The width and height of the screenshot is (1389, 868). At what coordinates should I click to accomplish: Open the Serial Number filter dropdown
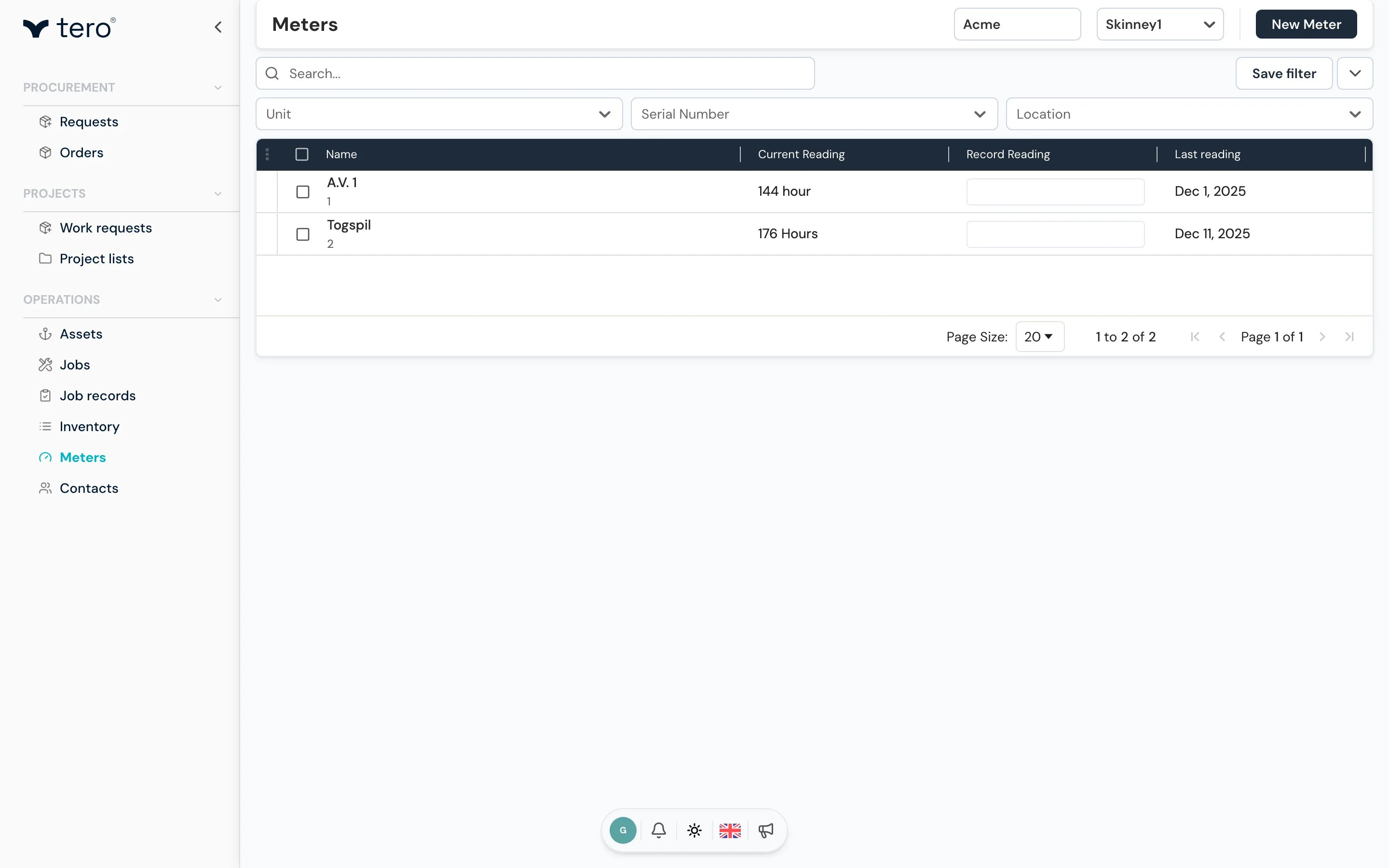pyautogui.click(x=814, y=114)
